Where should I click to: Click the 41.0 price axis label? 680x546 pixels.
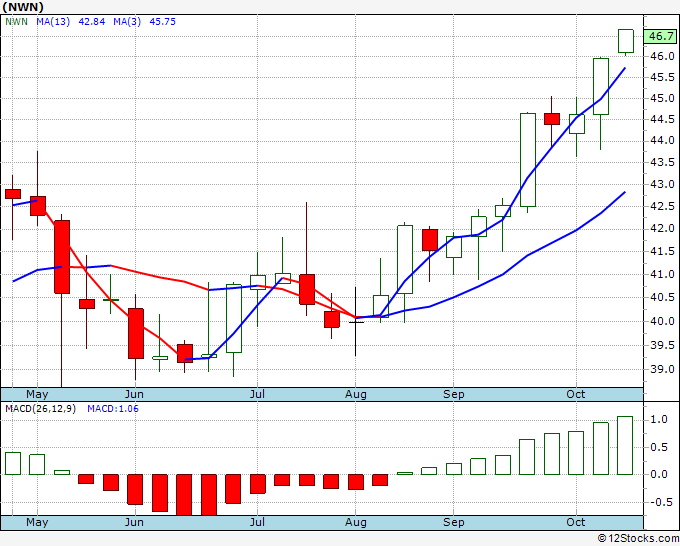662,274
